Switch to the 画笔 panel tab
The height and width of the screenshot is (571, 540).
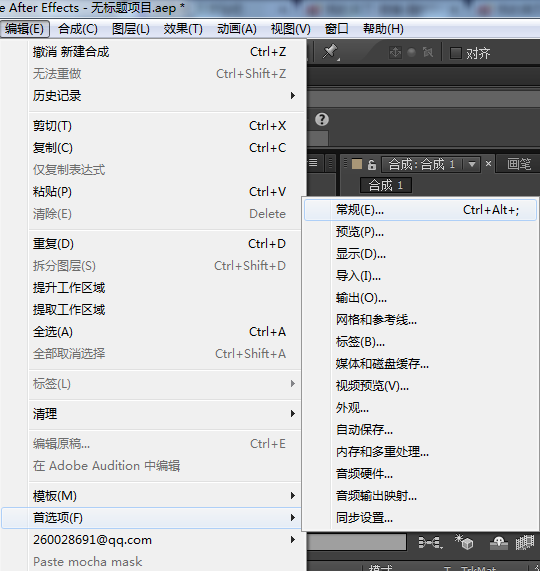pos(519,164)
